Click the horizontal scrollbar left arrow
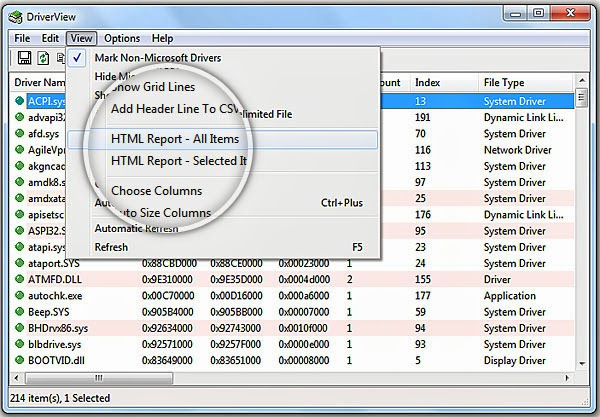 (x=16, y=378)
